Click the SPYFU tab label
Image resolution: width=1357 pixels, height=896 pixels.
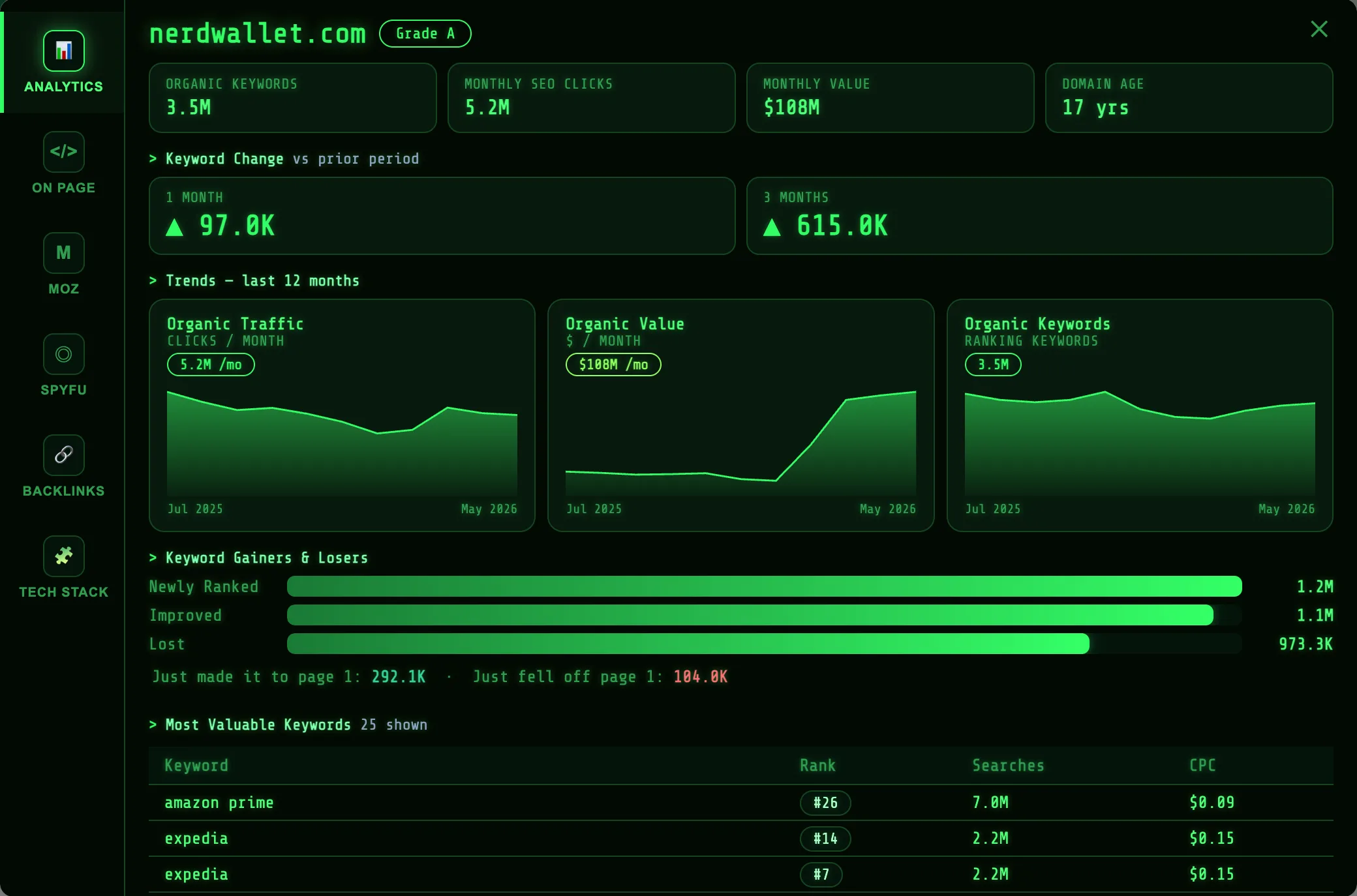point(63,390)
